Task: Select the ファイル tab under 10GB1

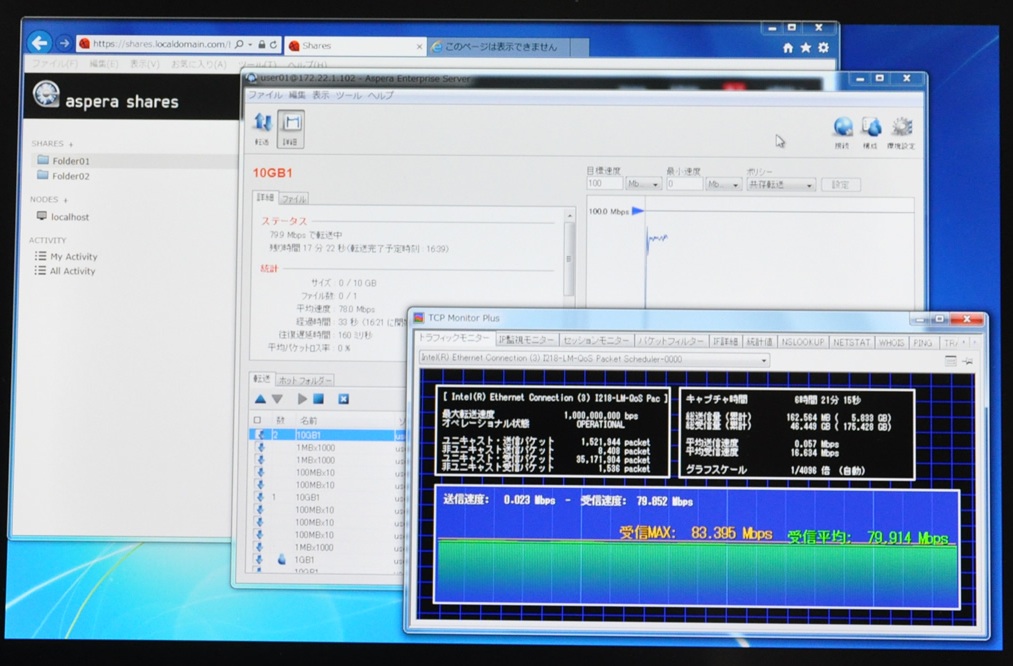Action: click(293, 198)
